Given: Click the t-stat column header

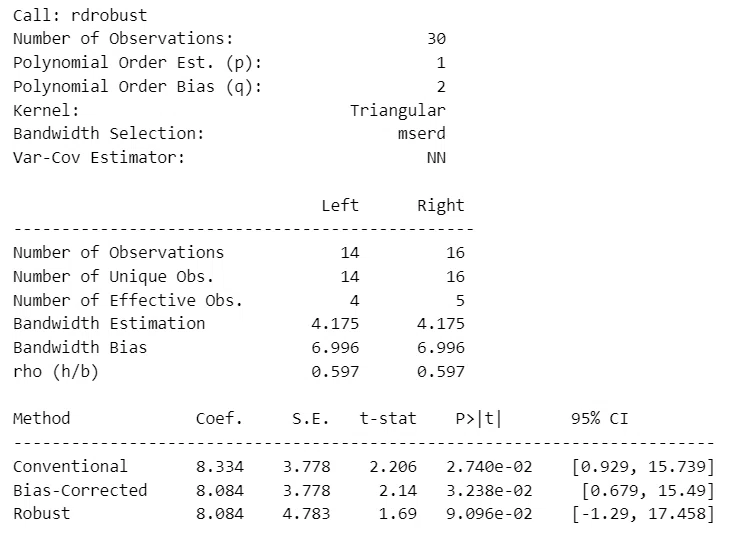Looking at the screenshot, I should point(388,418).
